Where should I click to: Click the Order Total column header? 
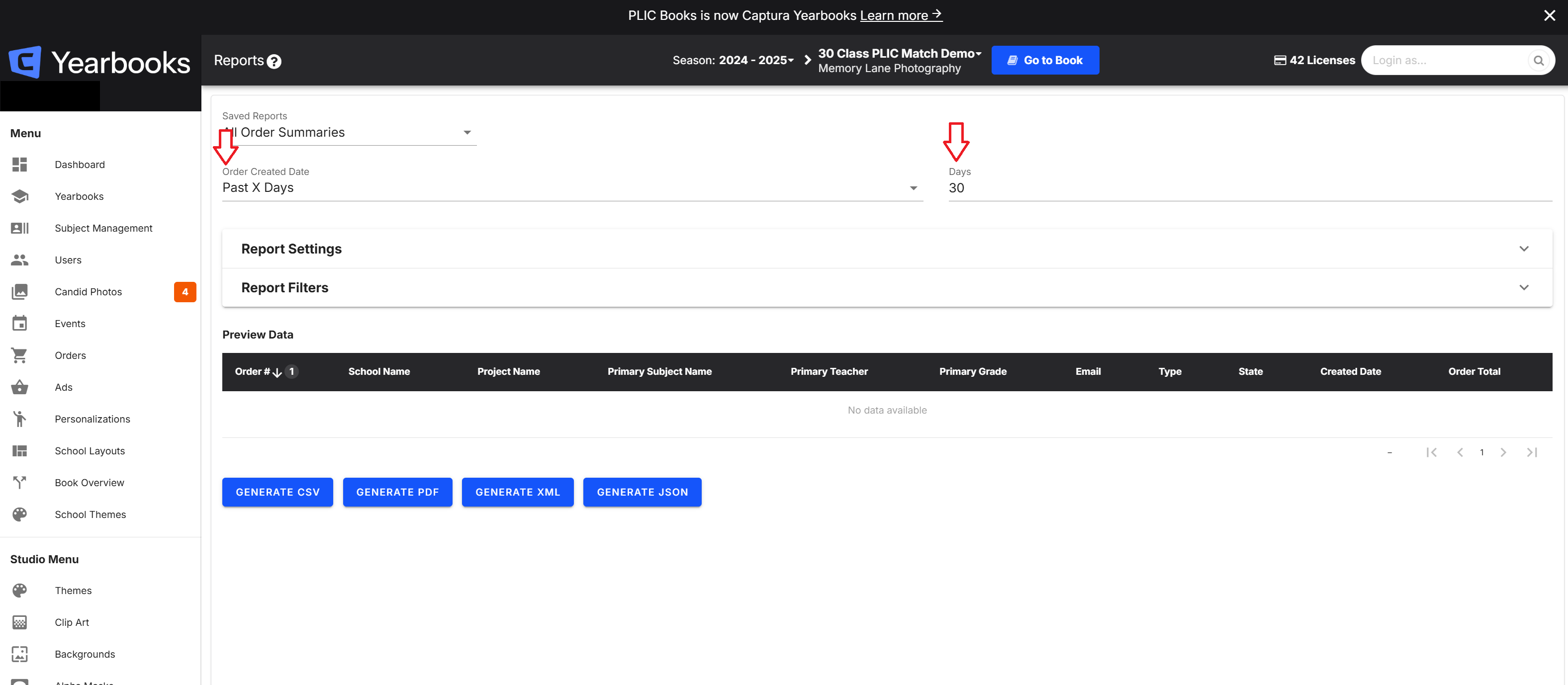click(x=1475, y=372)
